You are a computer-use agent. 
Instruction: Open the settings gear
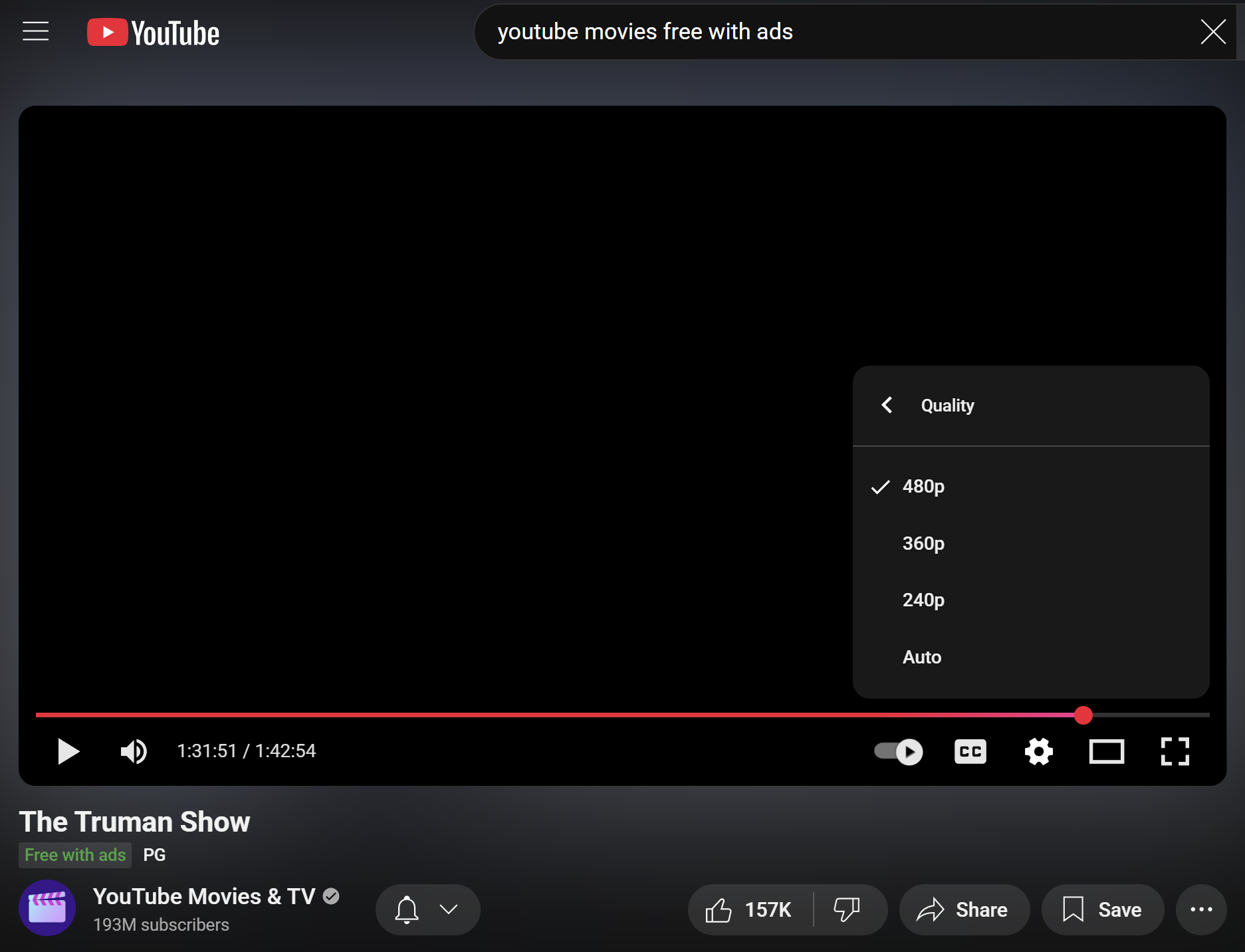(x=1038, y=752)
